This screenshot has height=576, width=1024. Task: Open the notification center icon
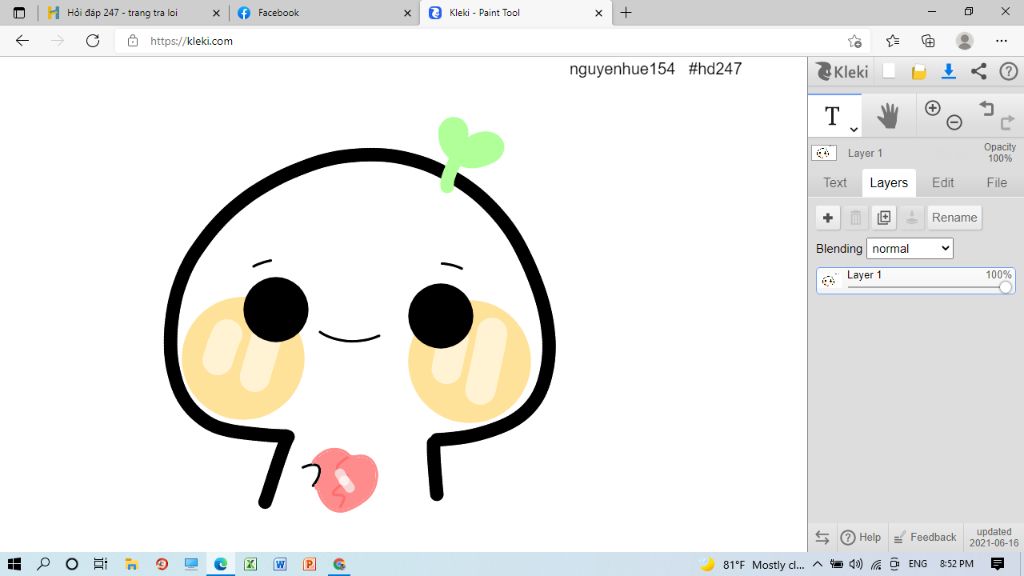click(x=997, y=564)
